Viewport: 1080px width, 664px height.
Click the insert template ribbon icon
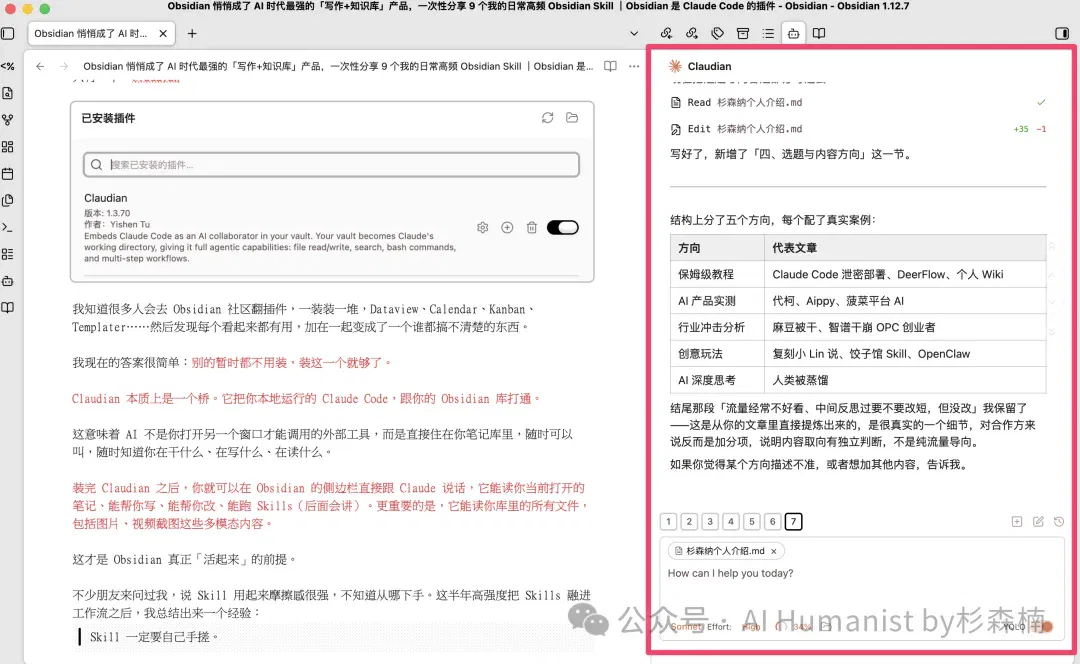point(8,200)
